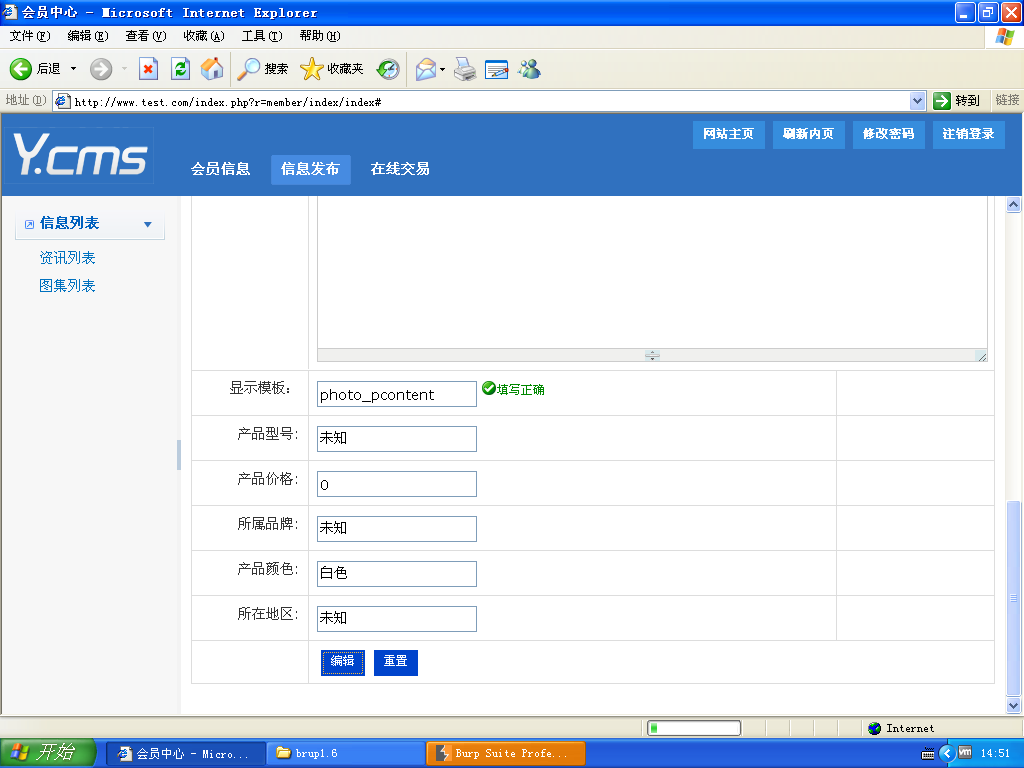1024x768 pixels.
Task: Collapse the 信息列表 sidebar section
Action: tap(148, 224)
